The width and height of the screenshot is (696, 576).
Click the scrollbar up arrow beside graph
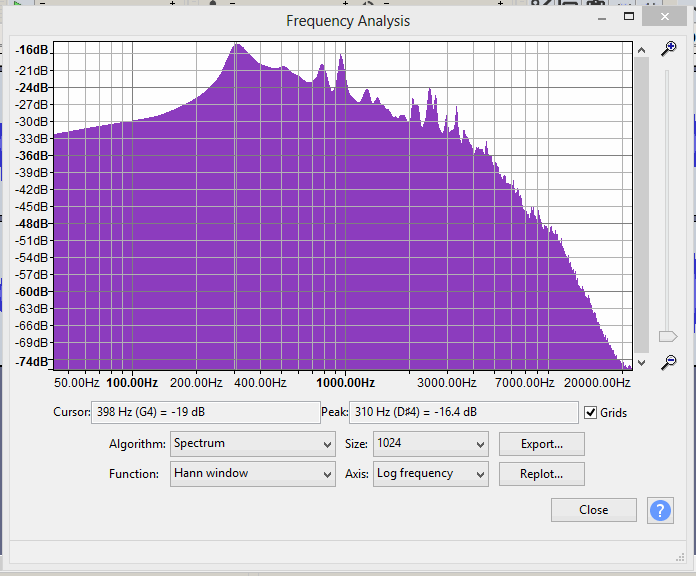pyautogui.click(x=641, y=50)
